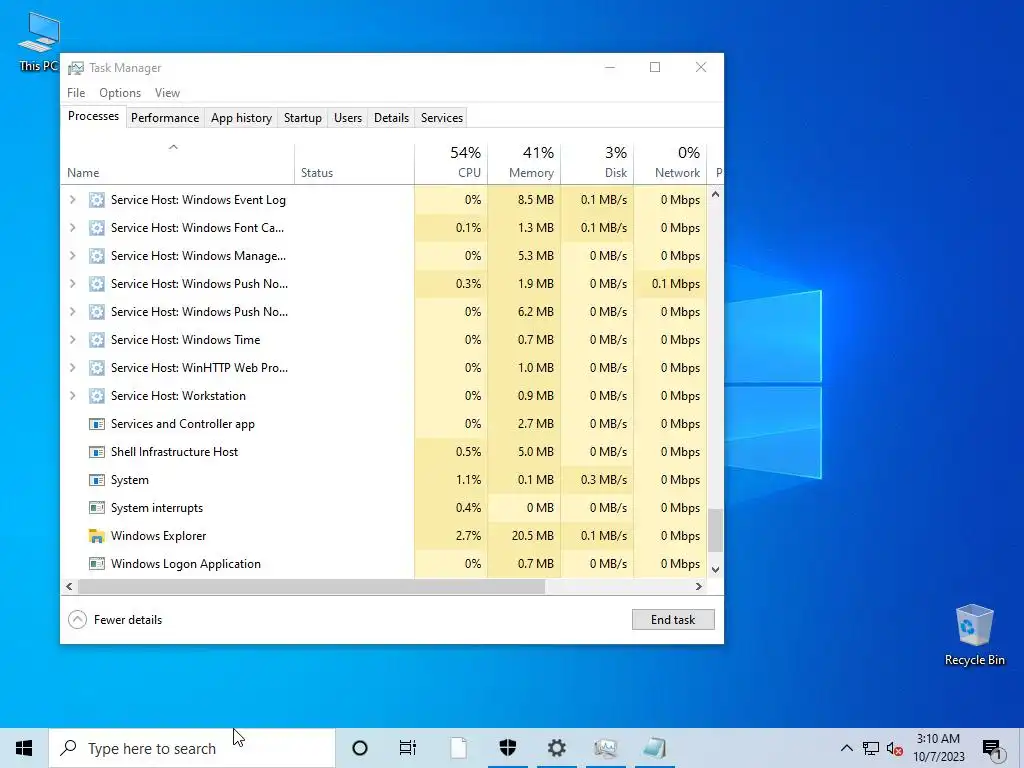Viewport: 1024px width, 768px height.
Task: Switch to the App history tab
Action: coord(241,118)
